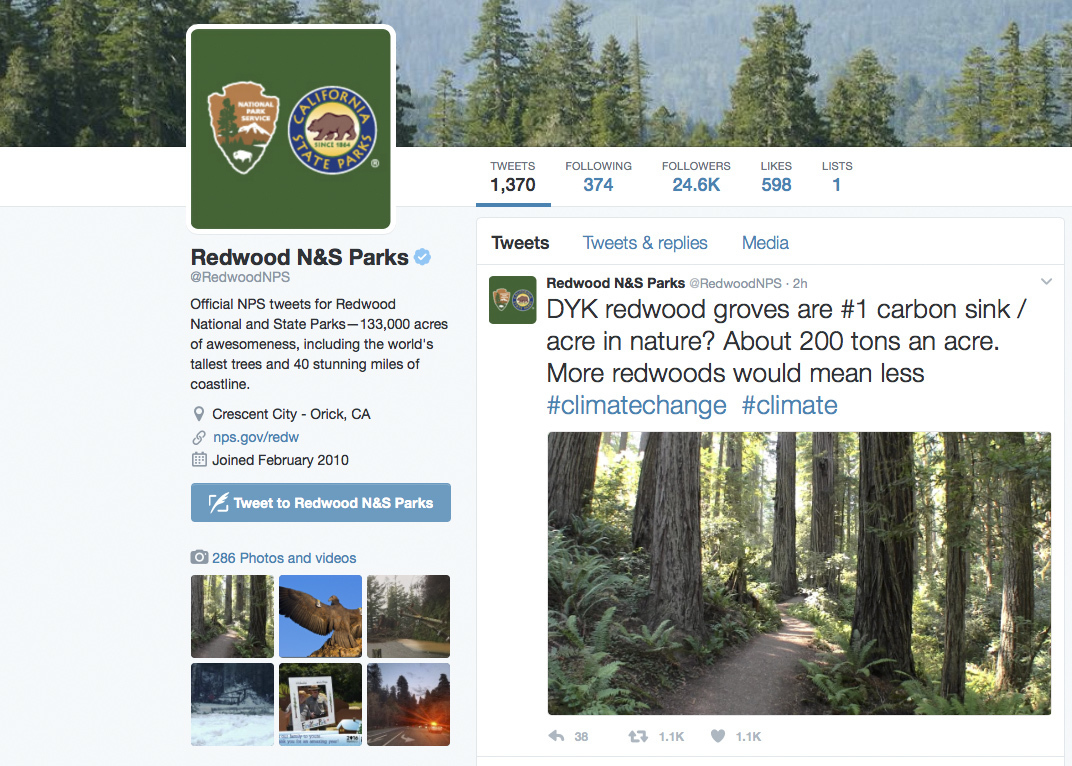The width and height of the screenshot is (1072, 766).
Task: Open the tweet options dropdown caret
Action: point(1046,281)
